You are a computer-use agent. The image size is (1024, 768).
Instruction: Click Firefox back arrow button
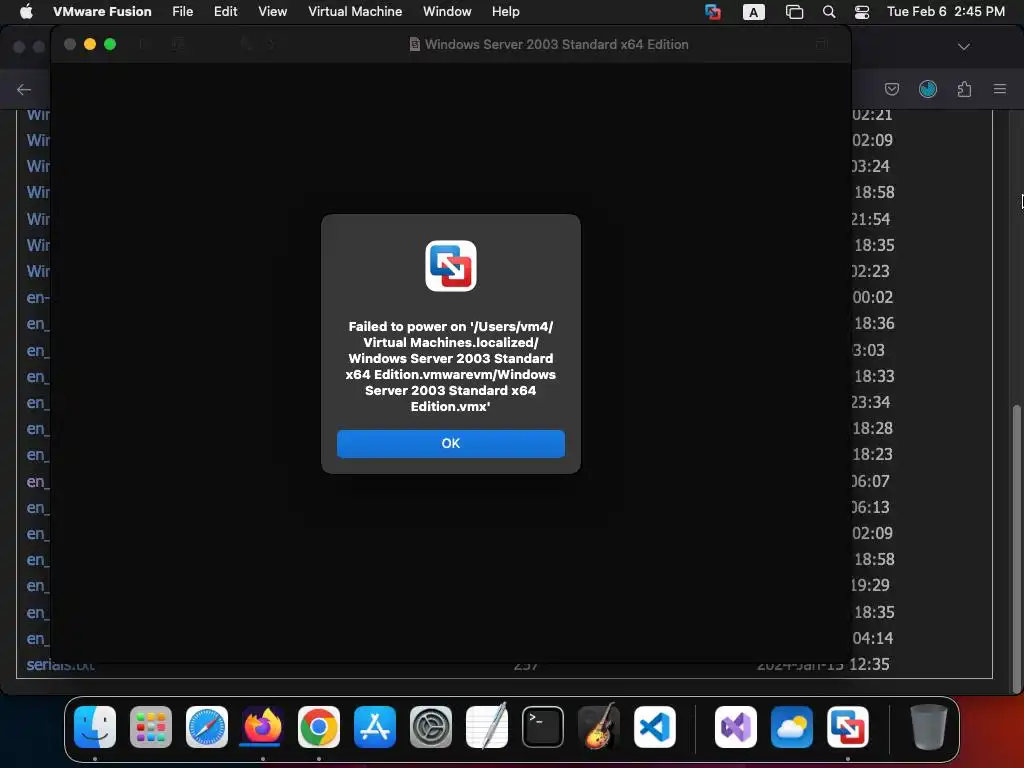point(24,89)
